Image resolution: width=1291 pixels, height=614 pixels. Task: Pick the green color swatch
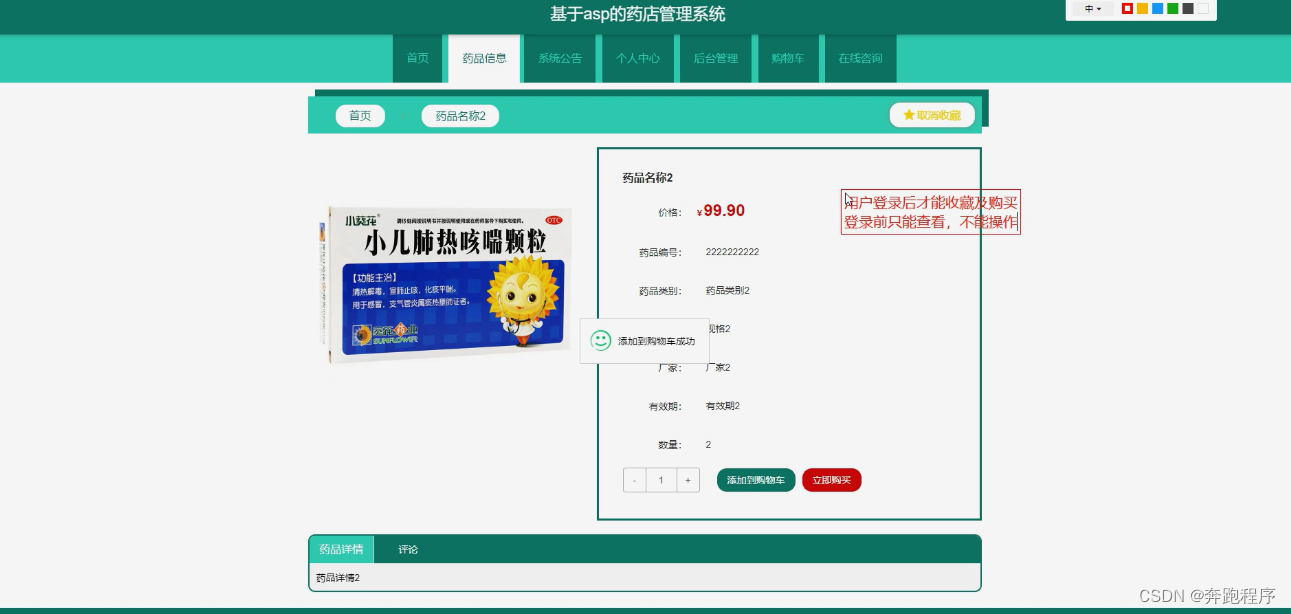[x=1172, y=9]
